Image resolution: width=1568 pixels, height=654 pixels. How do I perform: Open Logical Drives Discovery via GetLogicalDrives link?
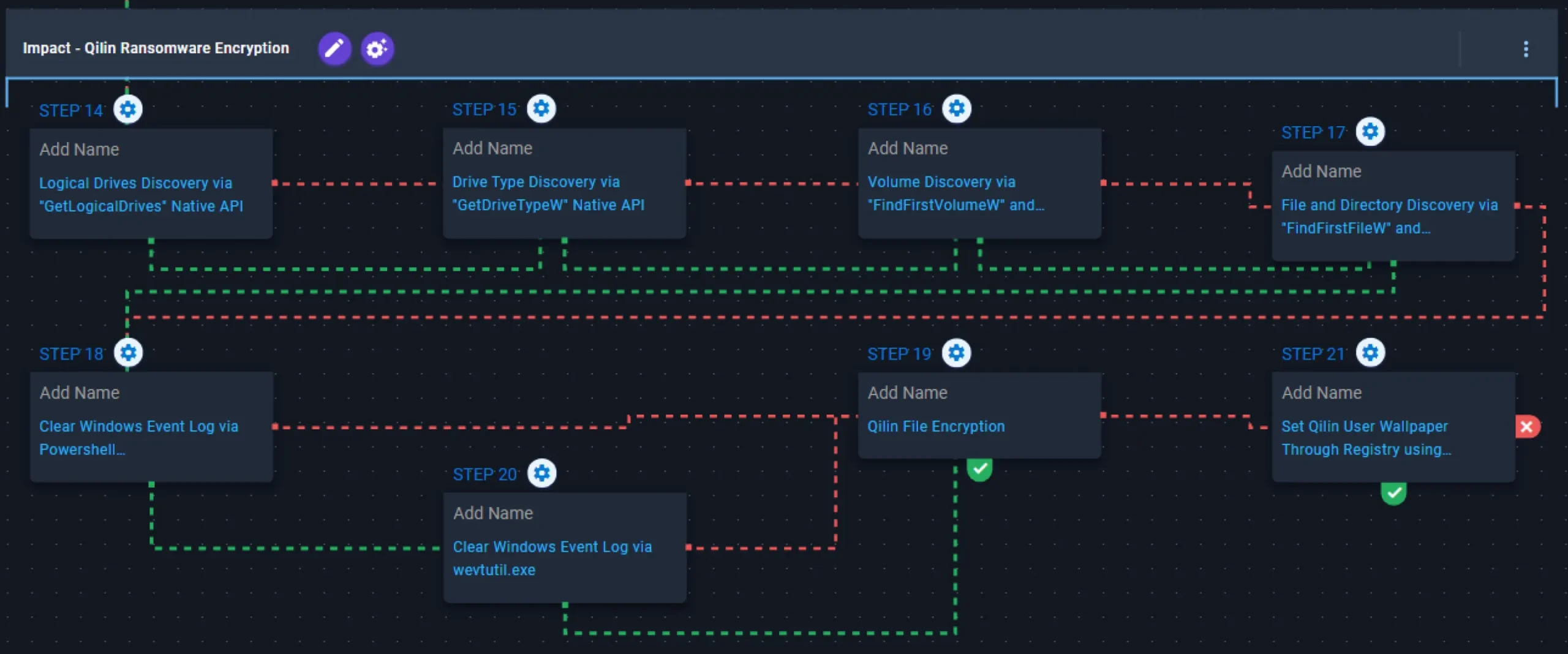[x=141, y=194]
